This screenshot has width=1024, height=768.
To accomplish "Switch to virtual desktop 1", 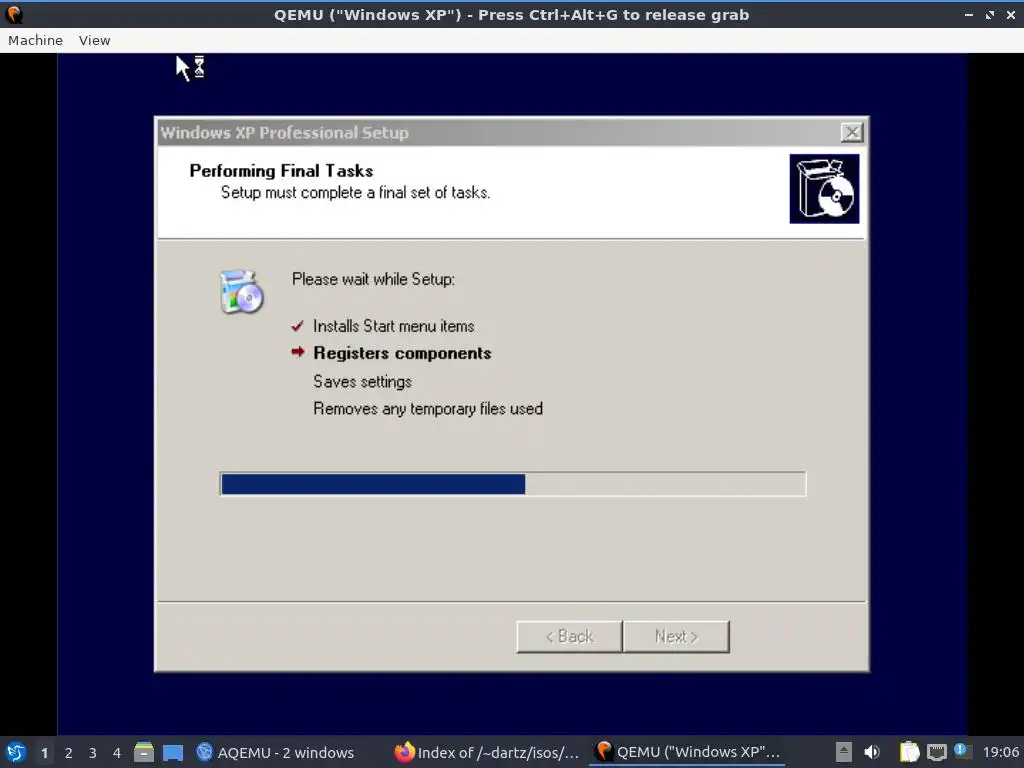I will click(44, 753).
